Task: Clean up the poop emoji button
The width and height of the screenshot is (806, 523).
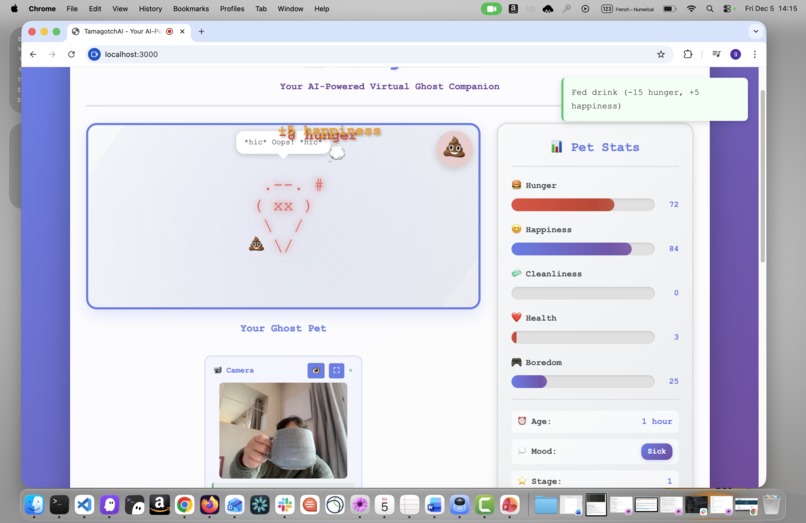Action: [x=454, y=149]
